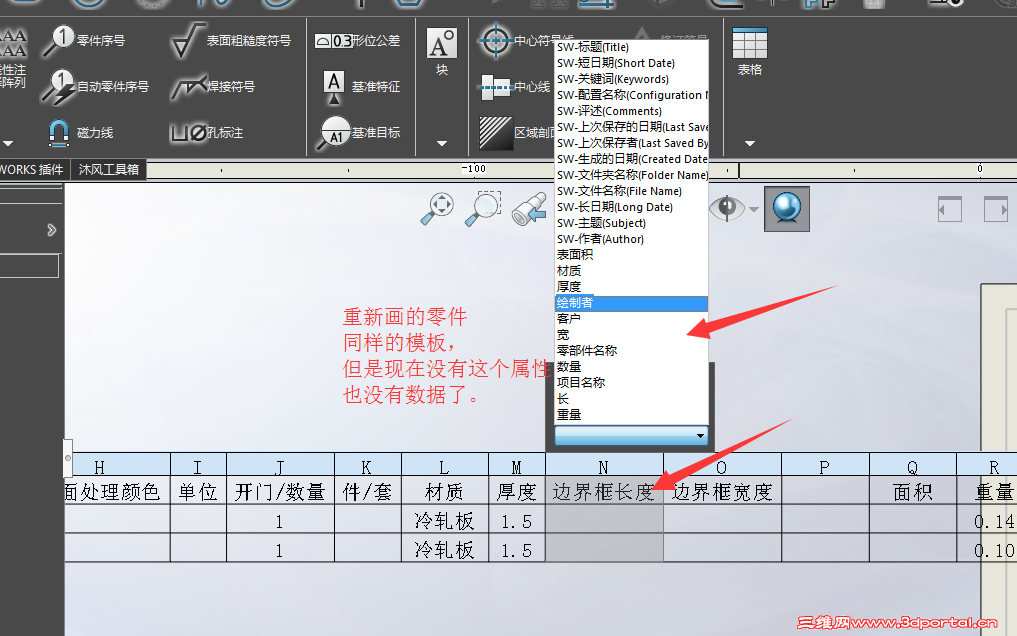The image size is (1017, 636).
Task: Select the 材质 property option
Action: [631, 270]
